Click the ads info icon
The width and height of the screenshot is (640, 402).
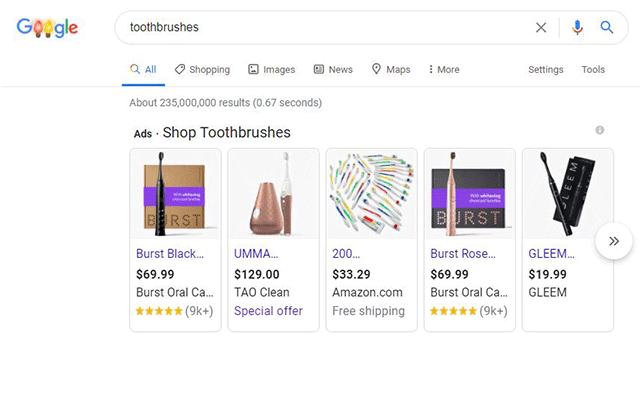(x=600, y=130)
